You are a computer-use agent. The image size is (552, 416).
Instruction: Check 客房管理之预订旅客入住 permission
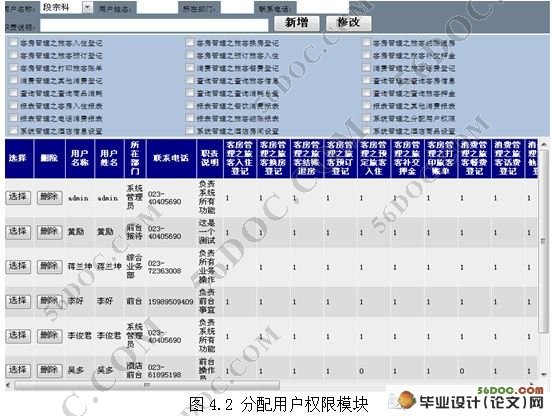click(x=190, y=55)
